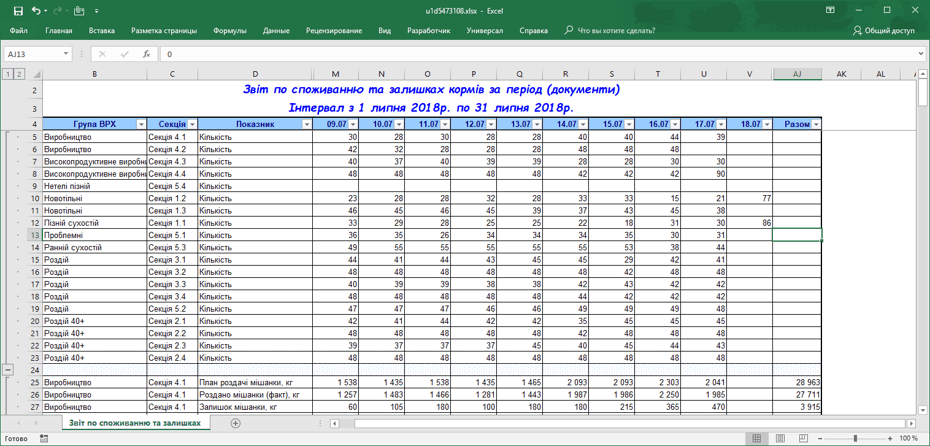The height and width of the screenshot is (446, 930).
Task: Open the Ribbon Display Options icon
Action: 830,10
